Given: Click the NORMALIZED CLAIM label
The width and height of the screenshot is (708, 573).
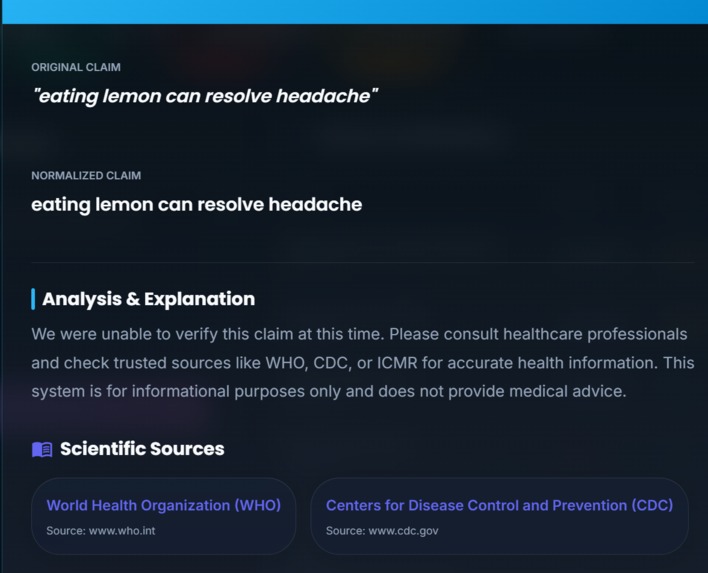Looking at the screenshot, I should 86,176.
